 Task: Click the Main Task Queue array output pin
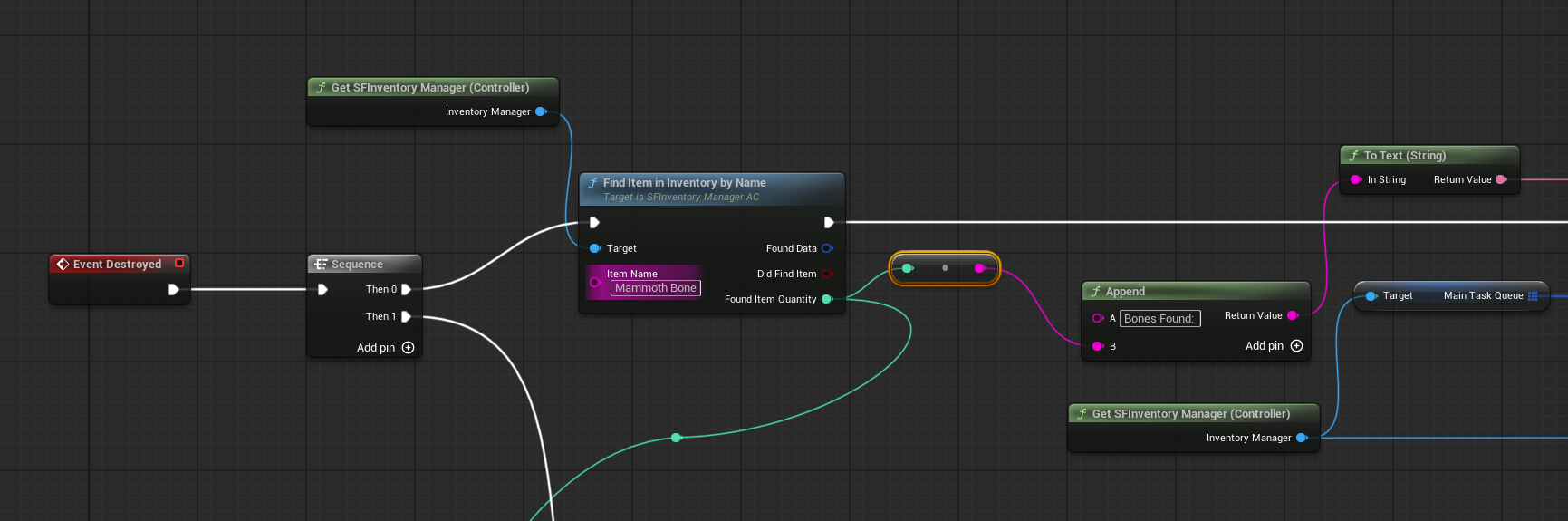pos(1533,296)
